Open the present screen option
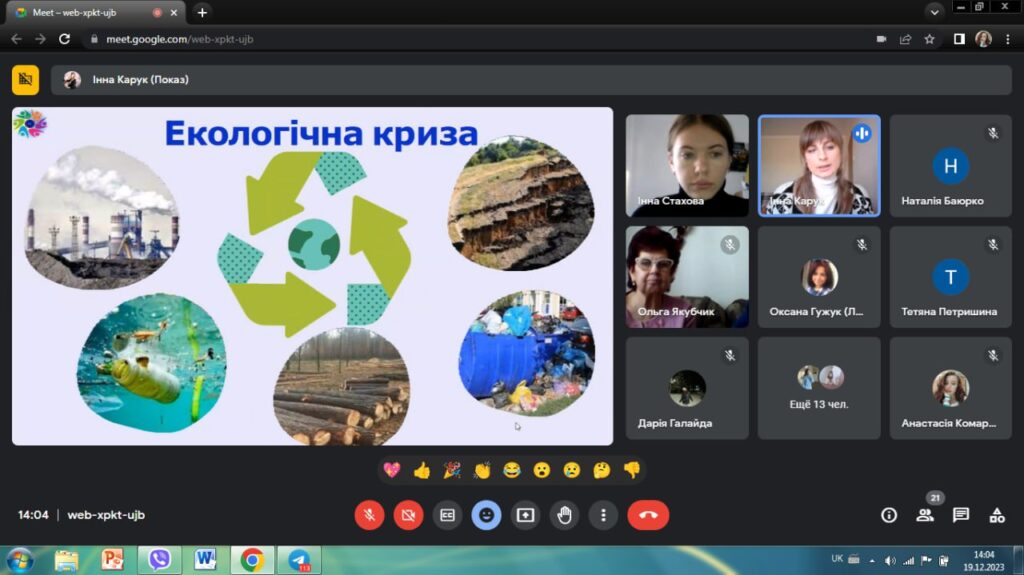This screenshot has width=1024, height=575. pyautogui.click(x=525, y=515)
